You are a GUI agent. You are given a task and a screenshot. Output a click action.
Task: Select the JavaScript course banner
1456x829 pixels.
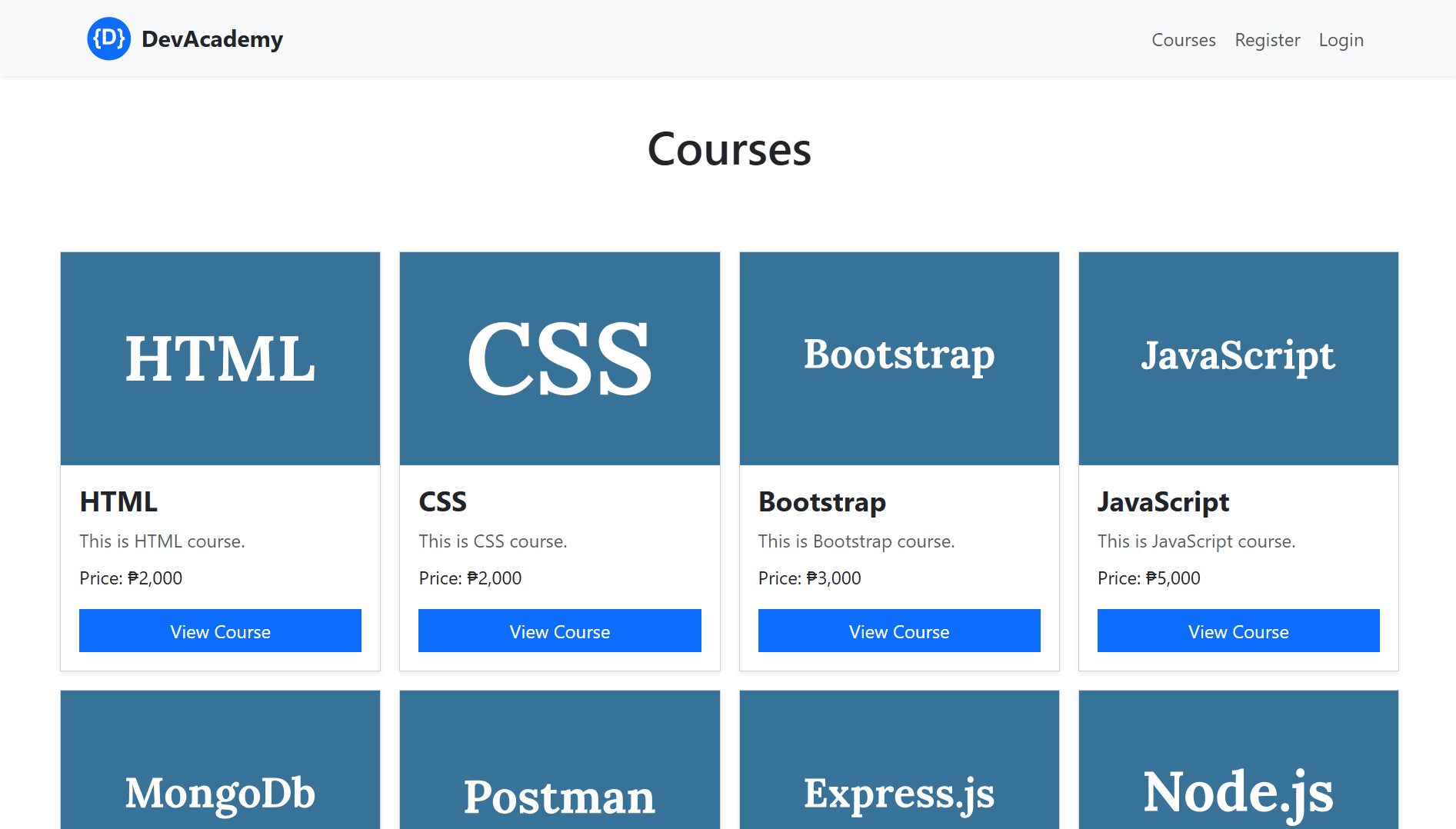(1238, 358)
